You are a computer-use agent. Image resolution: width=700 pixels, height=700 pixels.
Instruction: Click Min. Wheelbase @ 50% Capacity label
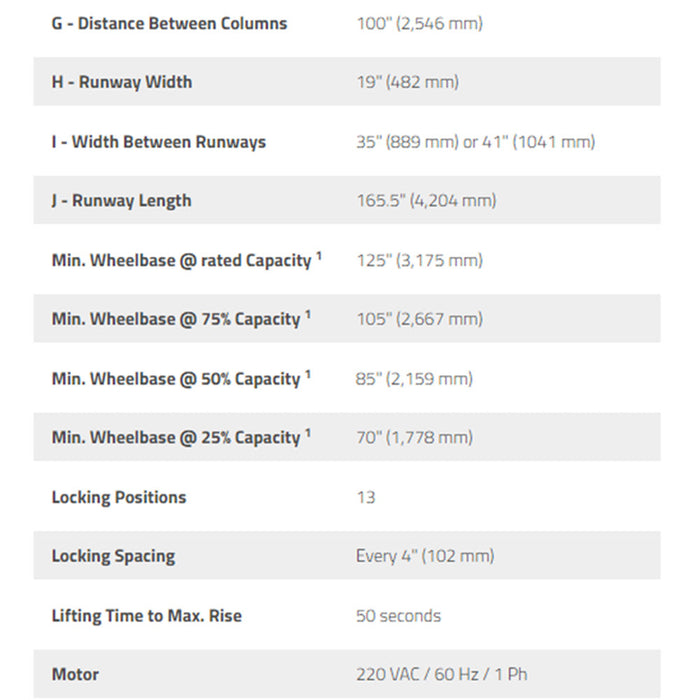pyautogui.click(x=176, y=379)
